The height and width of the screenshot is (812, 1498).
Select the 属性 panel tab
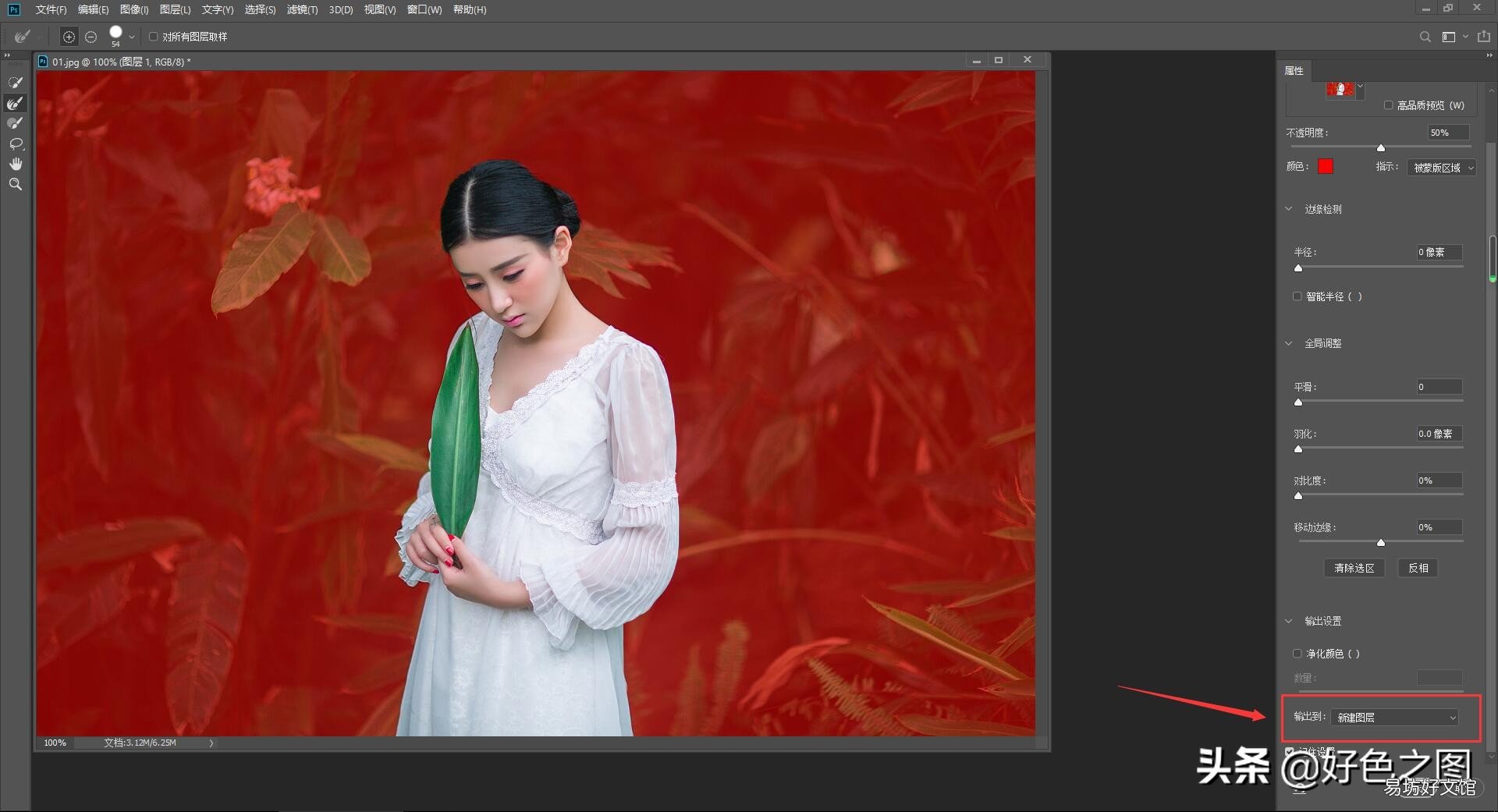1294,70
